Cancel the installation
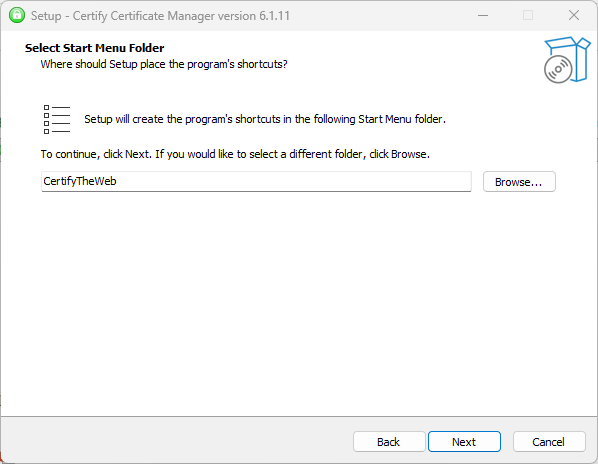This screenshot has width=598, height=464. [549, 442]
